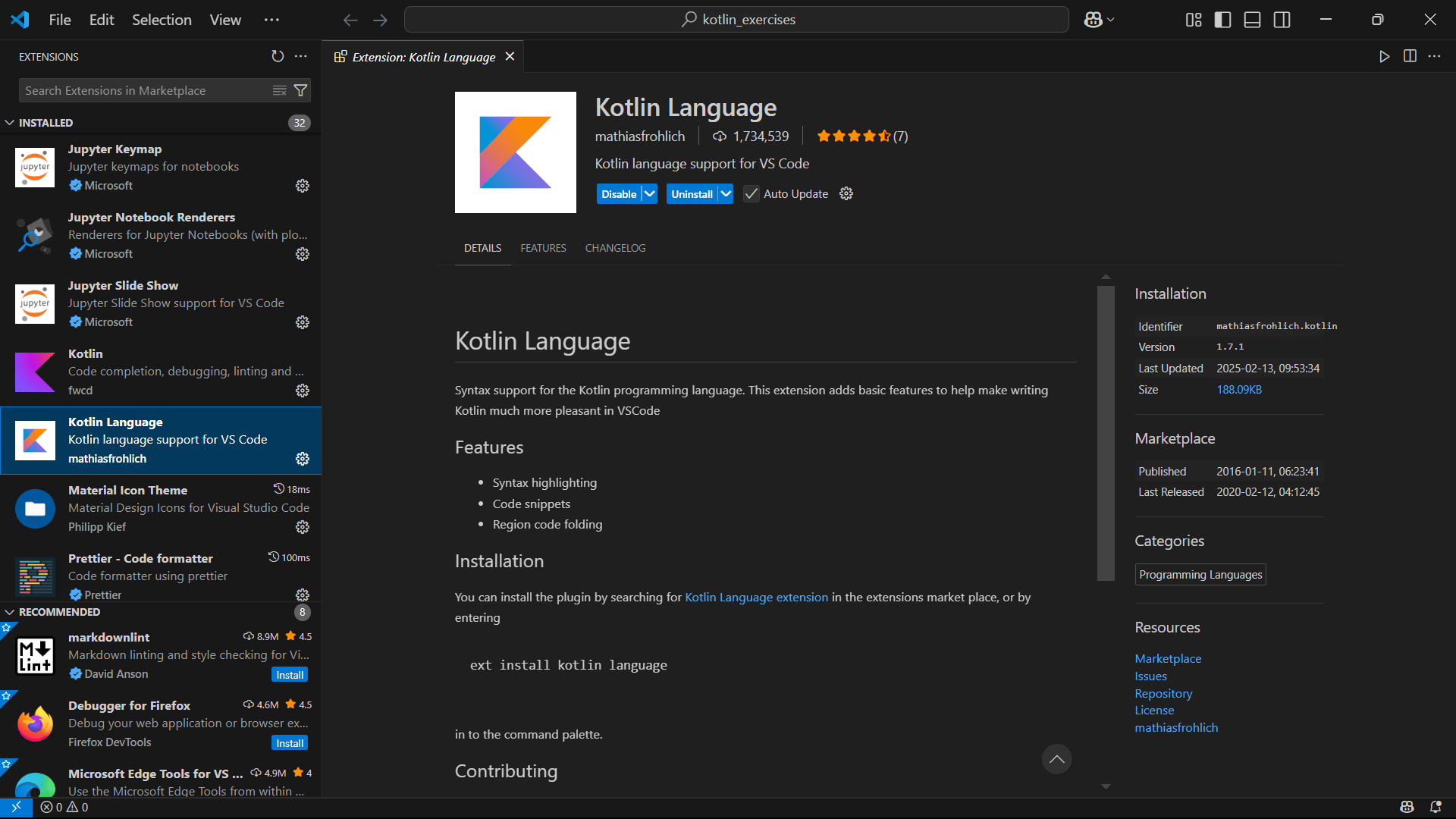Open Extensions view more actions menu
The height and width of the screenshot is (819, 1456).
(301, 56)
